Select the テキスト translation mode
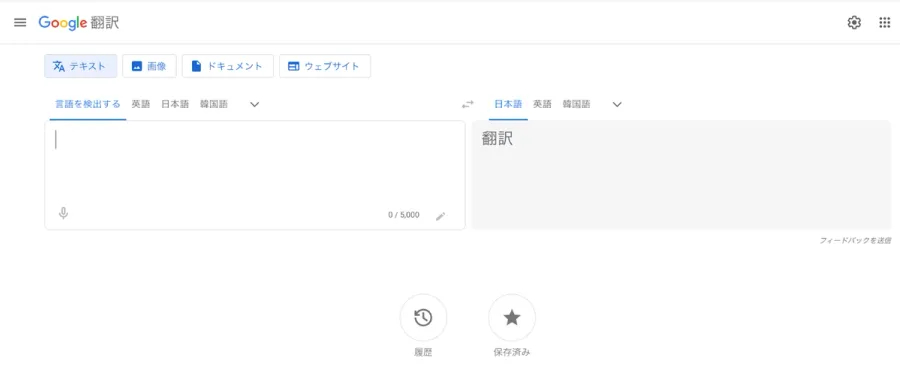The width and height of the screenshot is (900, 367). click(81, 66)
